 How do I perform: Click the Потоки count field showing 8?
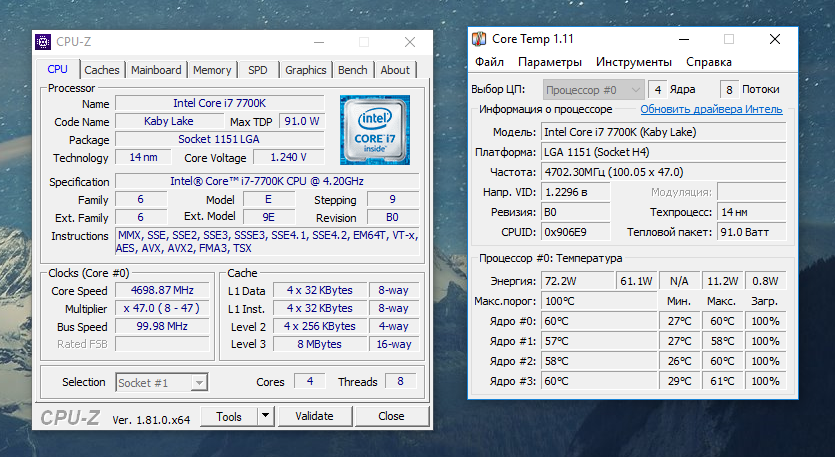pyautogui.click(x=729, y=89)
